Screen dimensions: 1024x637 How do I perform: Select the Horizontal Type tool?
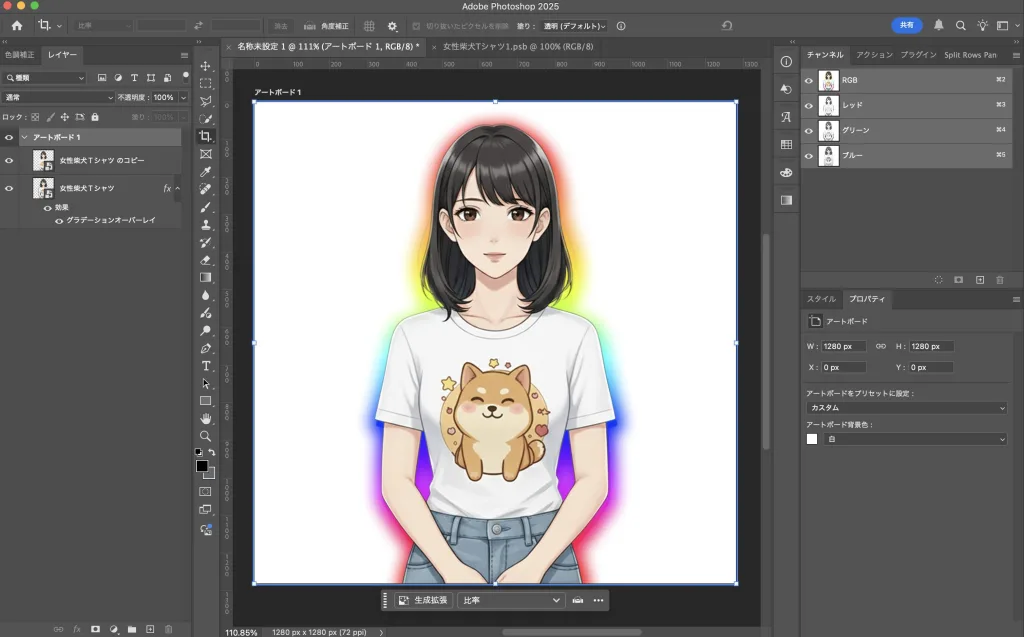206,366
